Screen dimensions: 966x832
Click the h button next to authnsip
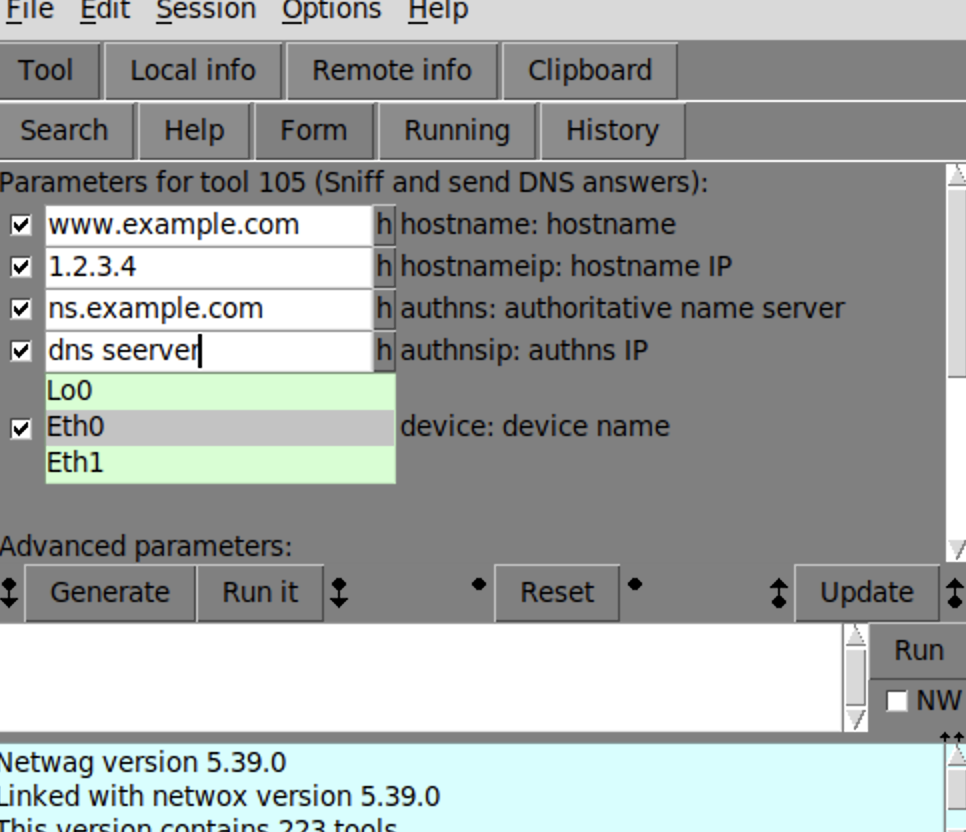tap(384, 351)
